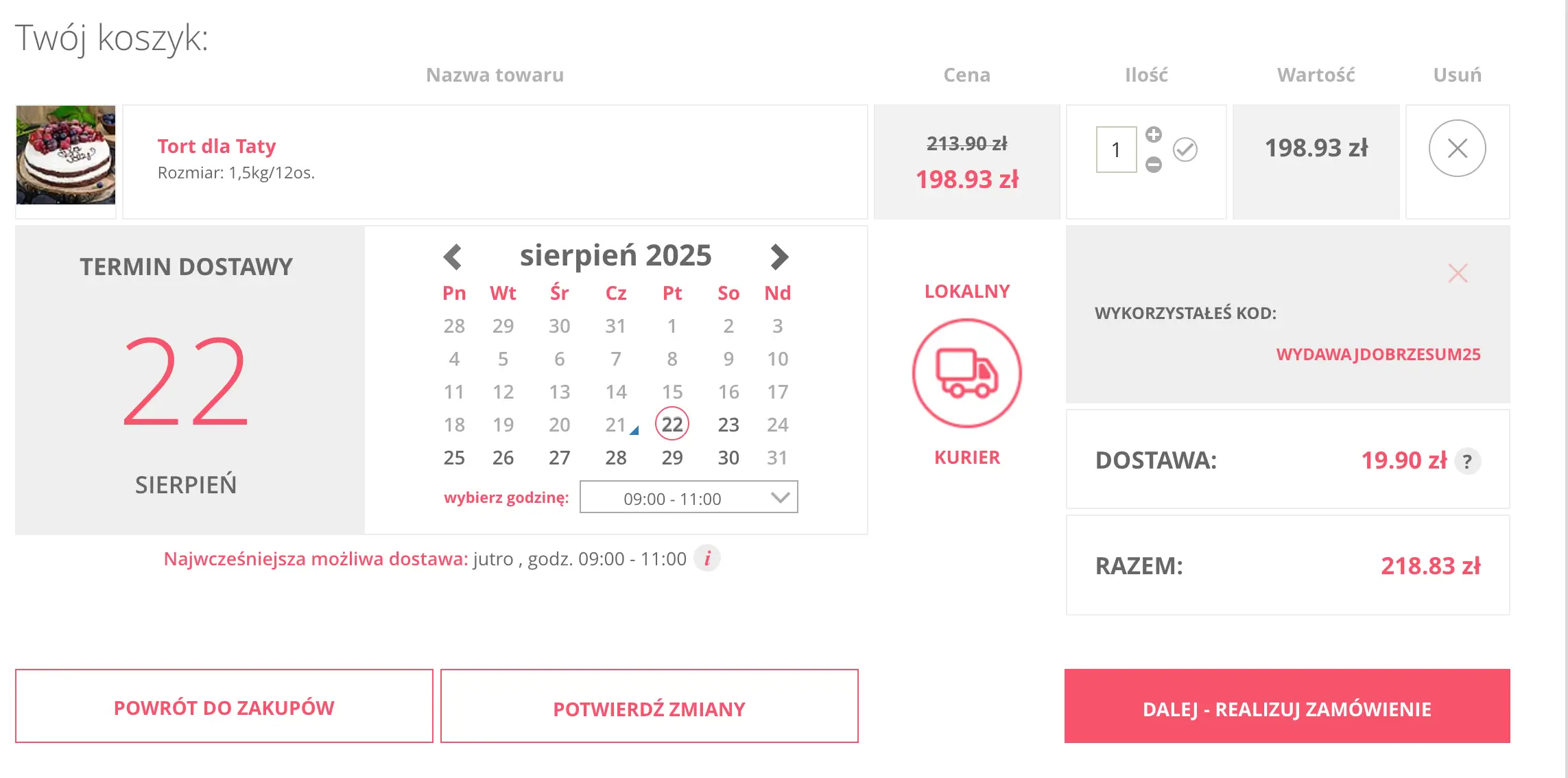Remove Tort dla Taty from cart
This screenshot has height=778, width=1568.
point(1457,148)
